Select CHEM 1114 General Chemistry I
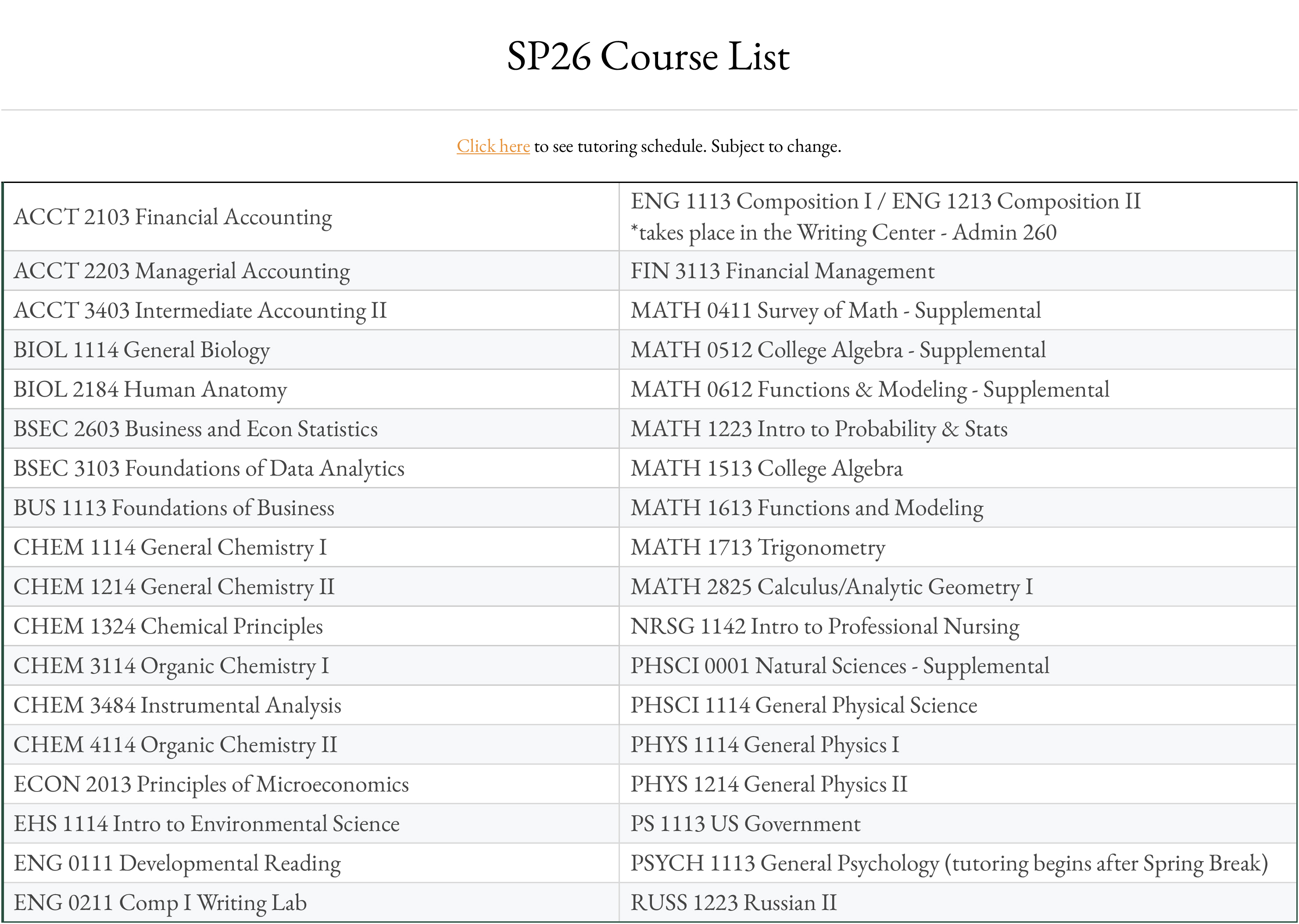The image size is (1299, 924). point(170,548)
